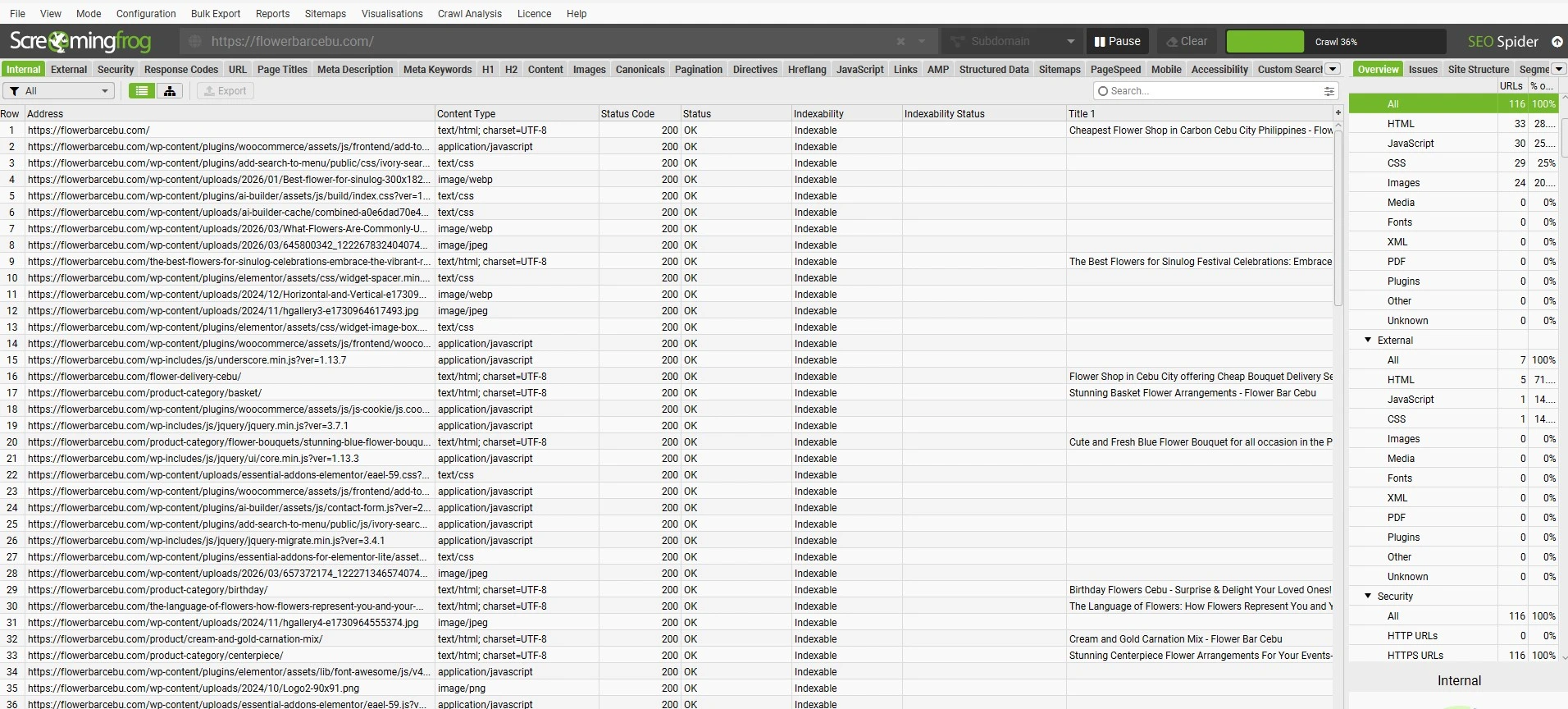Click the 'Birthday Flowers Cebu' title cell
The height and width of the screenshot is (709, 1568).
[1199, 589]
